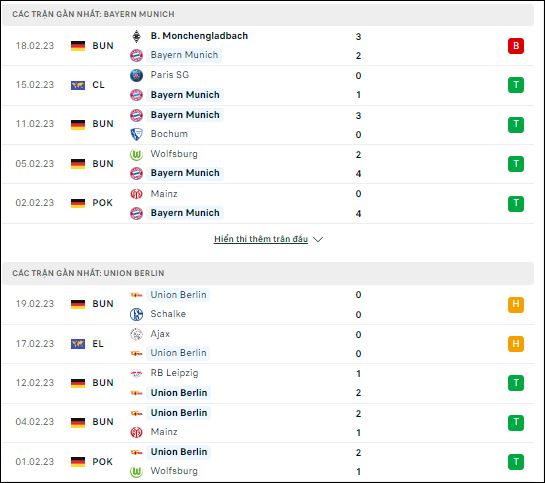Click the Champions League flag icon on 15.02.23
Viewport: 545px width, 483px height.
pos(78,85)
